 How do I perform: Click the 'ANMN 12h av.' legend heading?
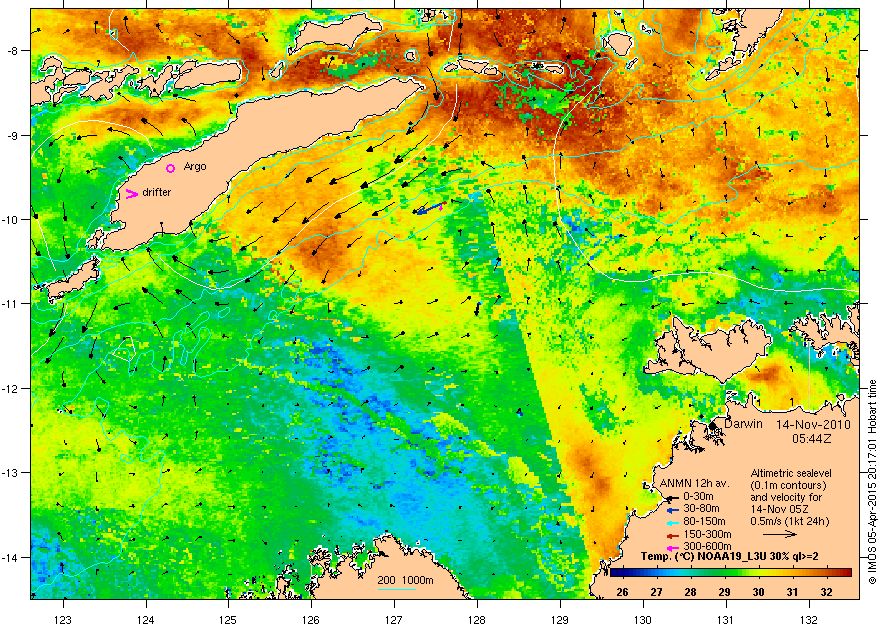(x=694, y=484)
